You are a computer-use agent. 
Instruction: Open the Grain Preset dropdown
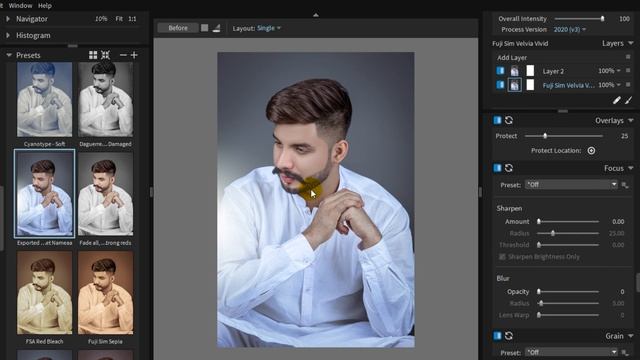pos(571,352)
